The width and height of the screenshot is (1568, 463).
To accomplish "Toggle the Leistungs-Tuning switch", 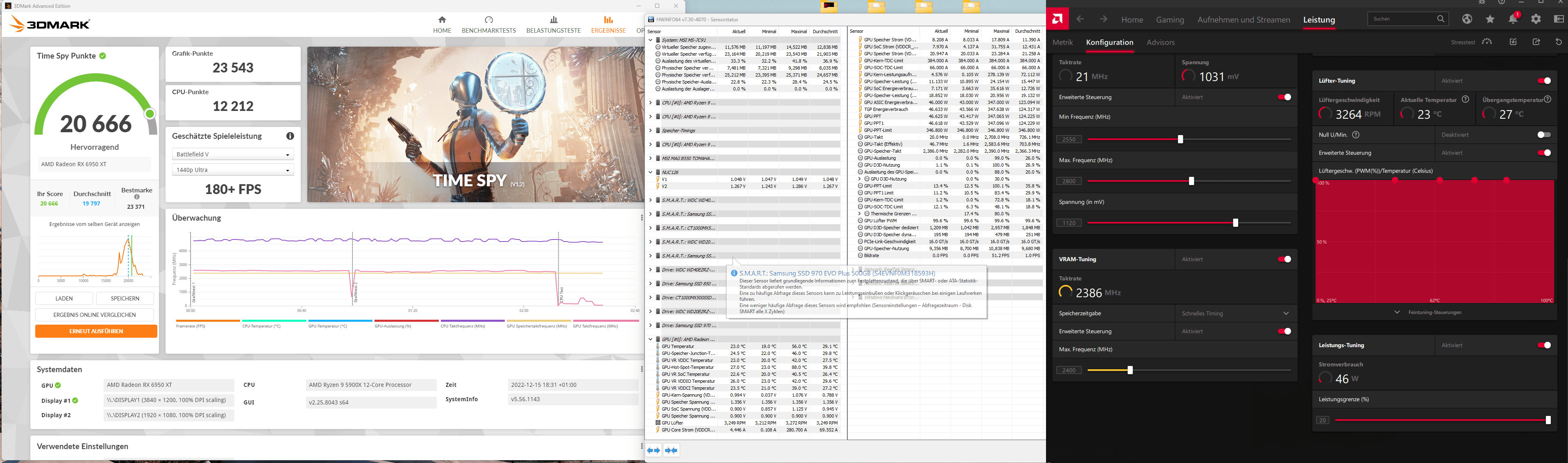I will [1544, 345].
